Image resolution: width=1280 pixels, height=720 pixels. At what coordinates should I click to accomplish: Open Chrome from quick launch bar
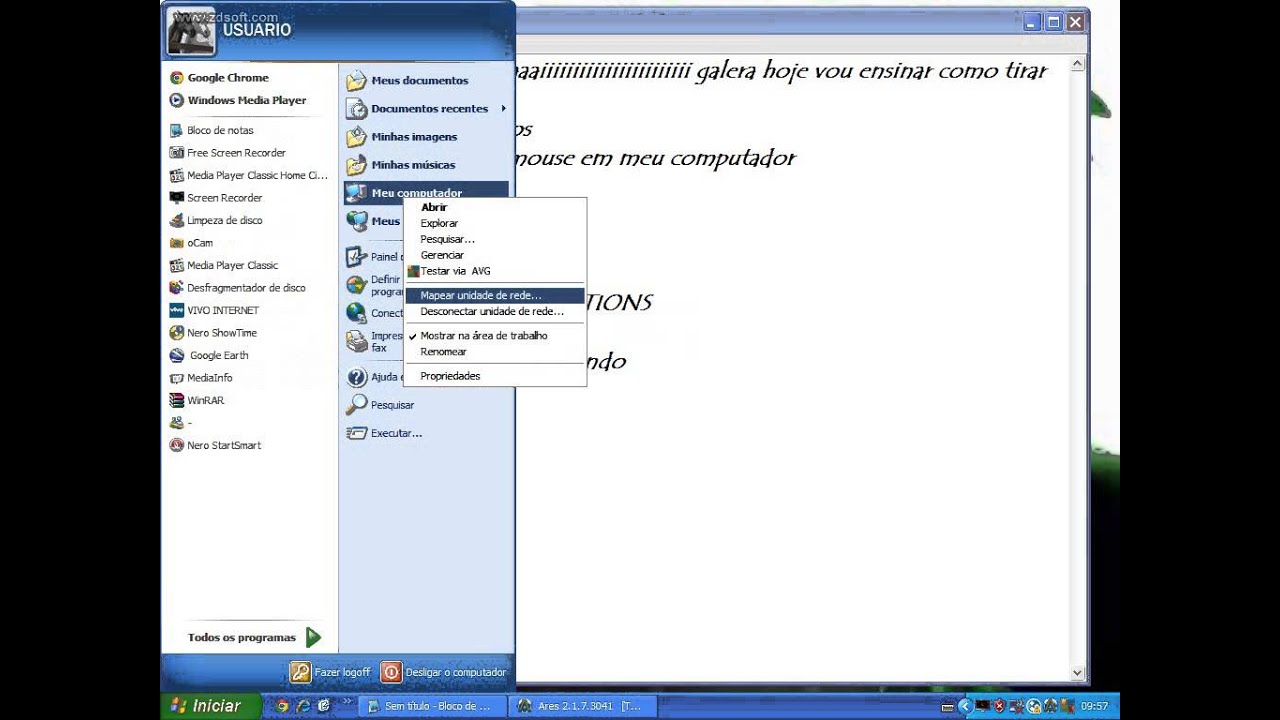[283, 706]
